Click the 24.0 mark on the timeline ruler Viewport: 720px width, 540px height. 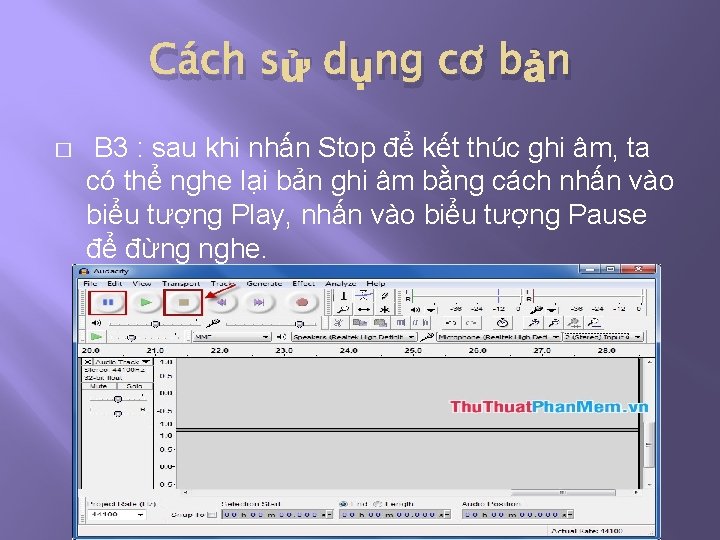(349, 350)
